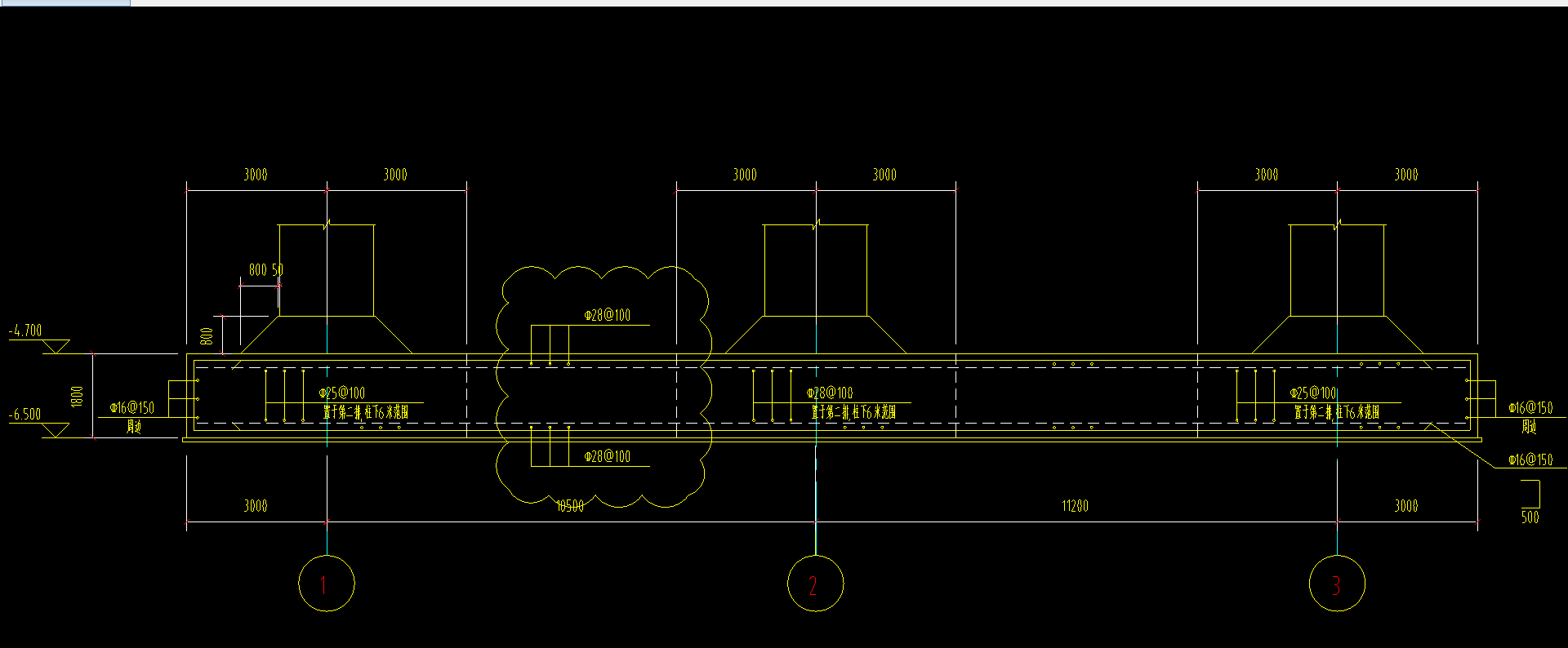The width and height of the screenshot is (1568, 648).
Task: Click the 周边 note at right end
Action: coord(1530,427)
